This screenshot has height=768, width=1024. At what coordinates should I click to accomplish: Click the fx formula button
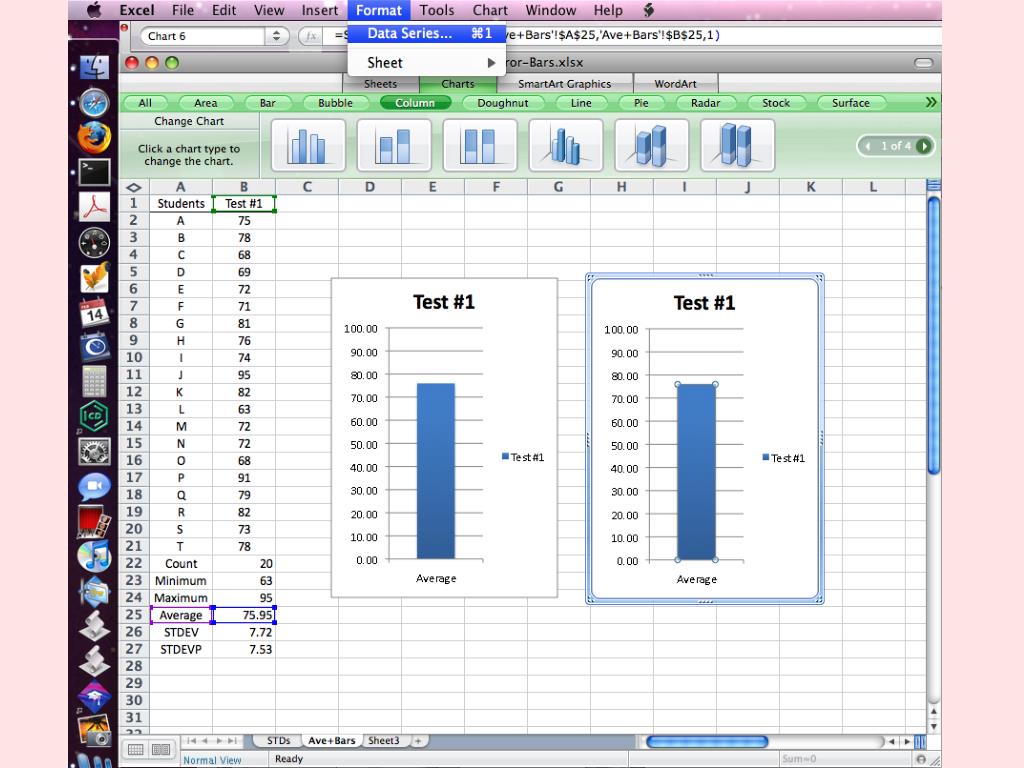point(311,36)
